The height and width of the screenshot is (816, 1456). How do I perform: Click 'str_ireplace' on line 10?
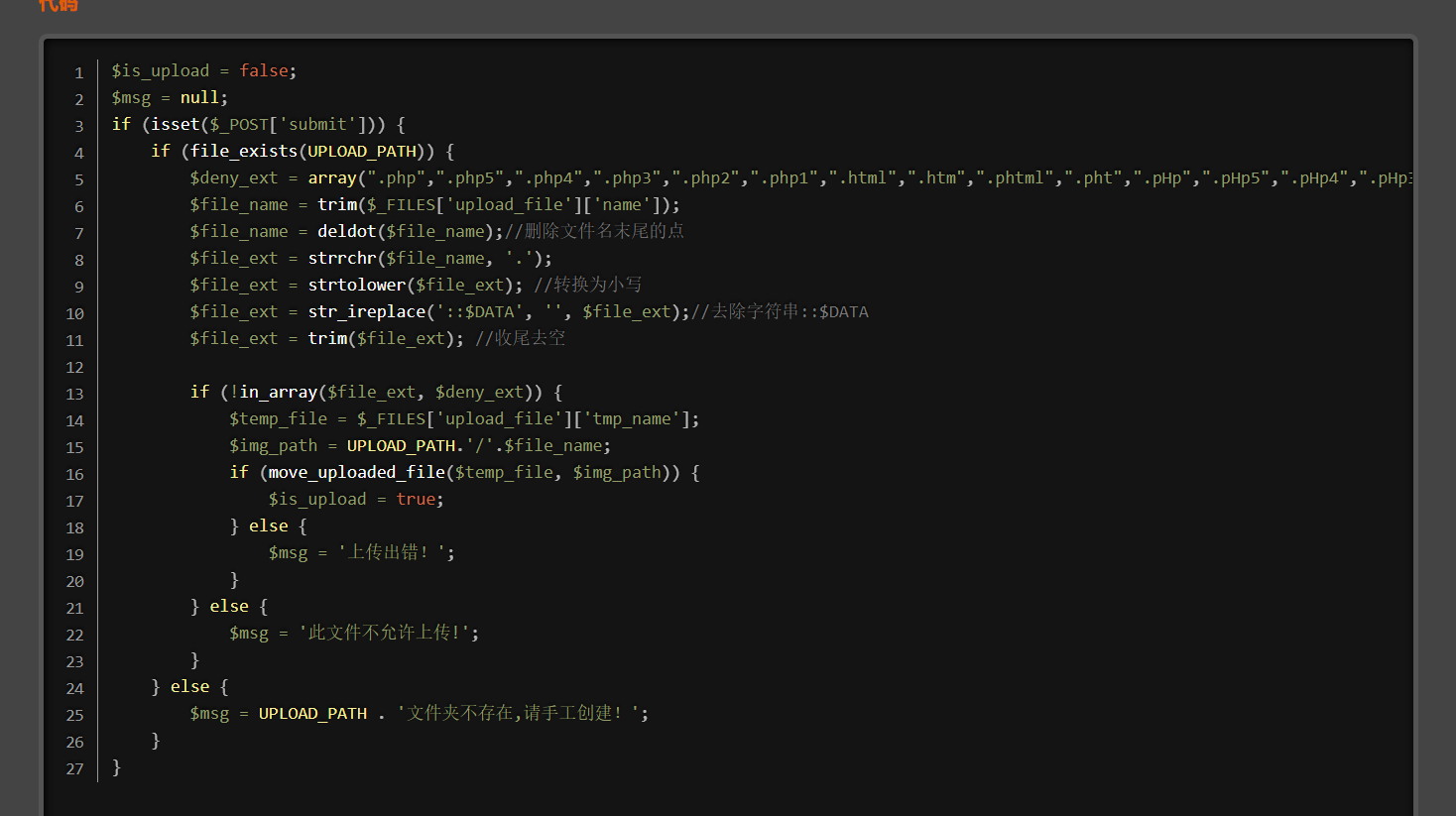click(x=366, y=311)
